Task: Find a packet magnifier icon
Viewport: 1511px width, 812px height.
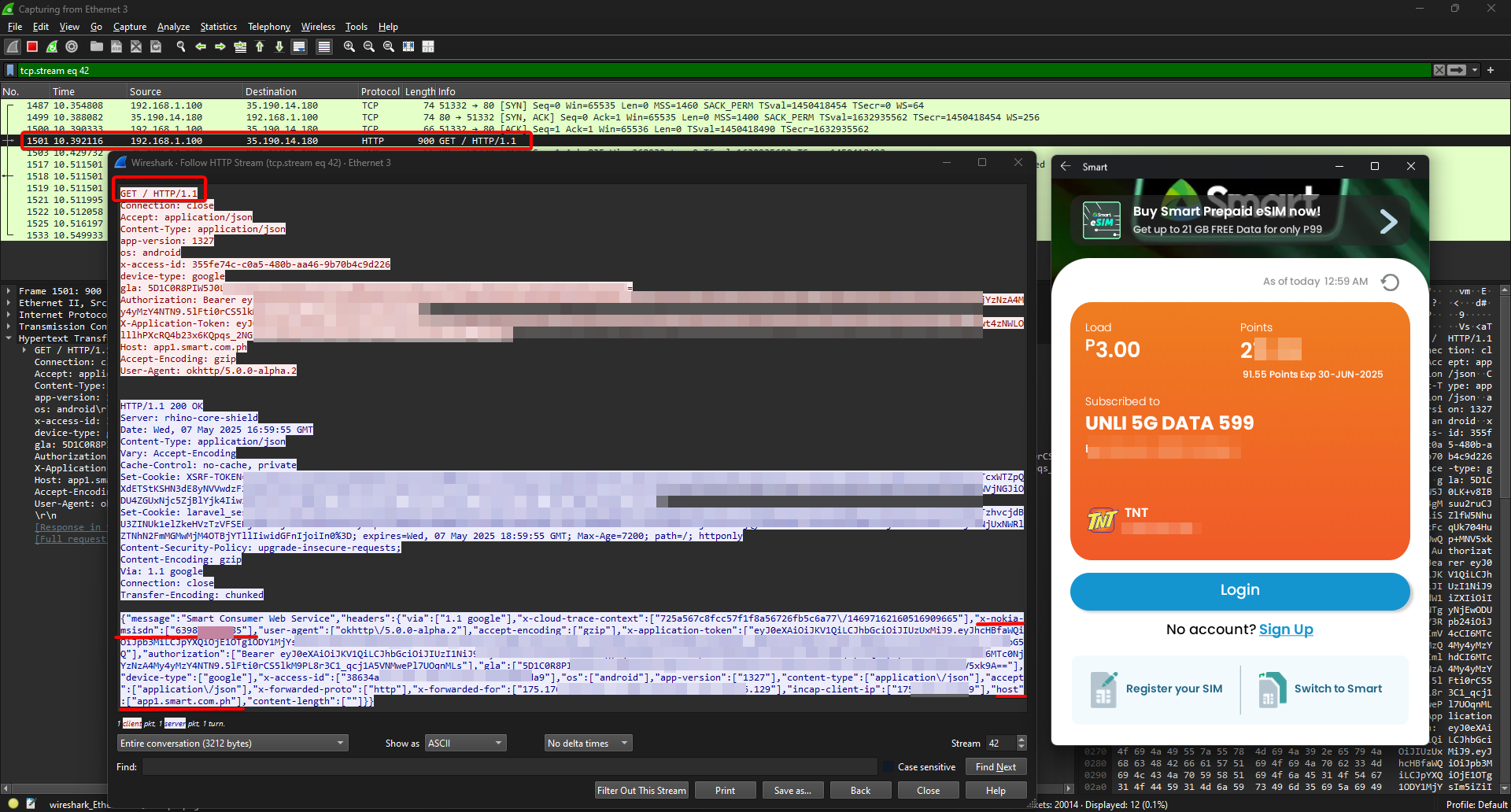Action: pos(181,46)
